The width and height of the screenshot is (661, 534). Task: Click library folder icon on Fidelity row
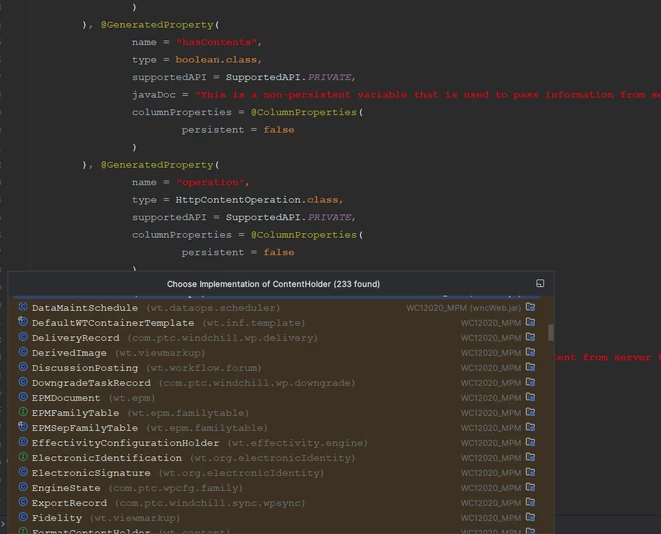pos(530,517)
